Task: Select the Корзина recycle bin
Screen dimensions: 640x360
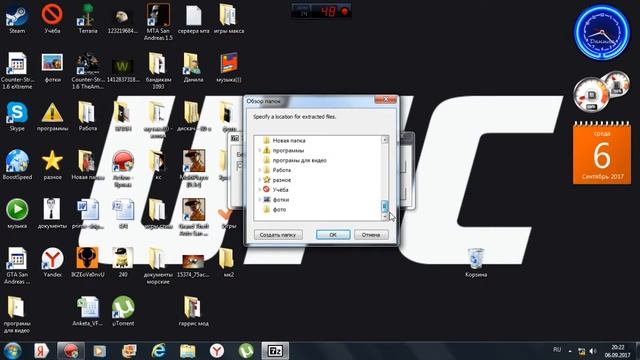Action: [x=476, y=263]
